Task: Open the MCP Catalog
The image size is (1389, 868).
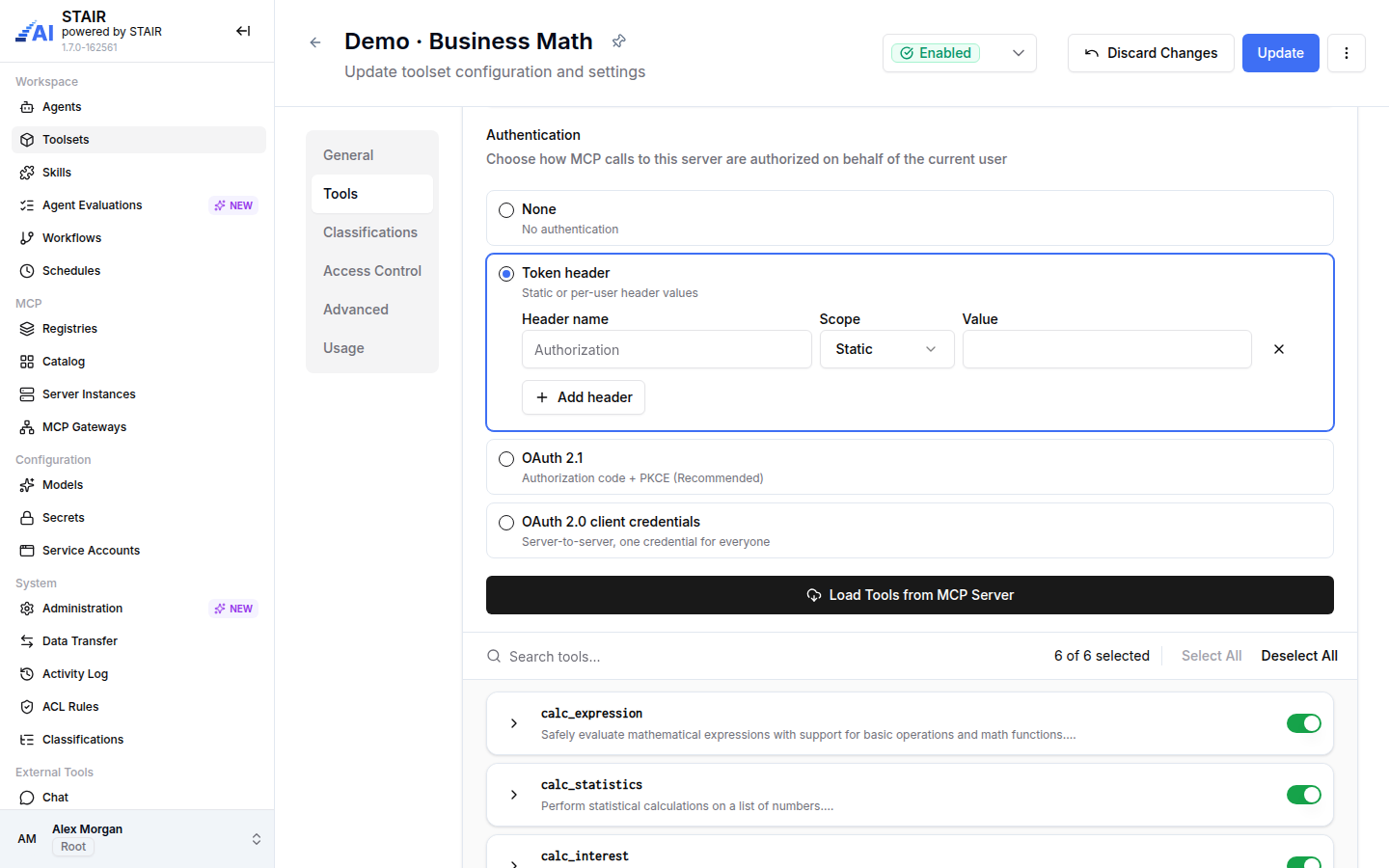Action: click(139, 362)
